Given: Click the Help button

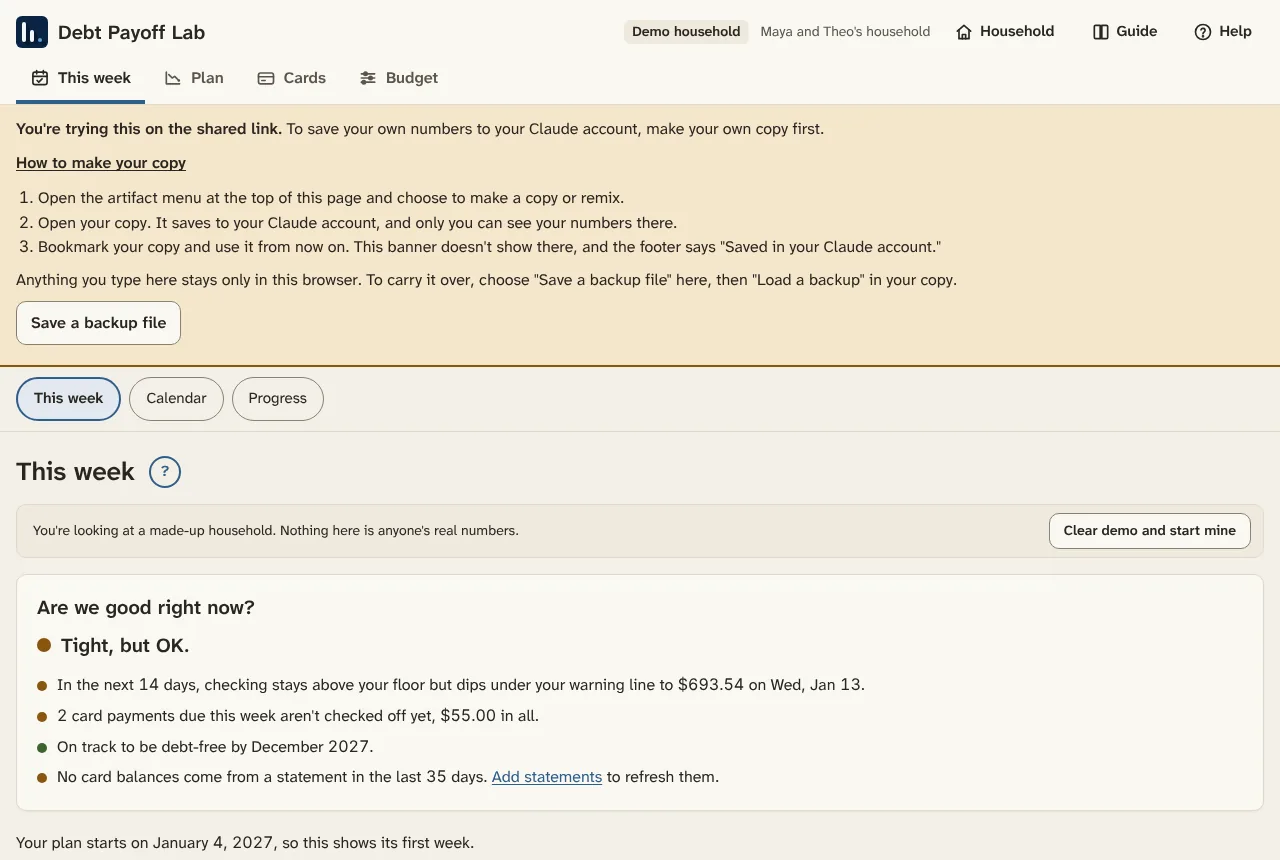Looking at the screenshot, I should pyautogui.click(x=1223, y=32).
